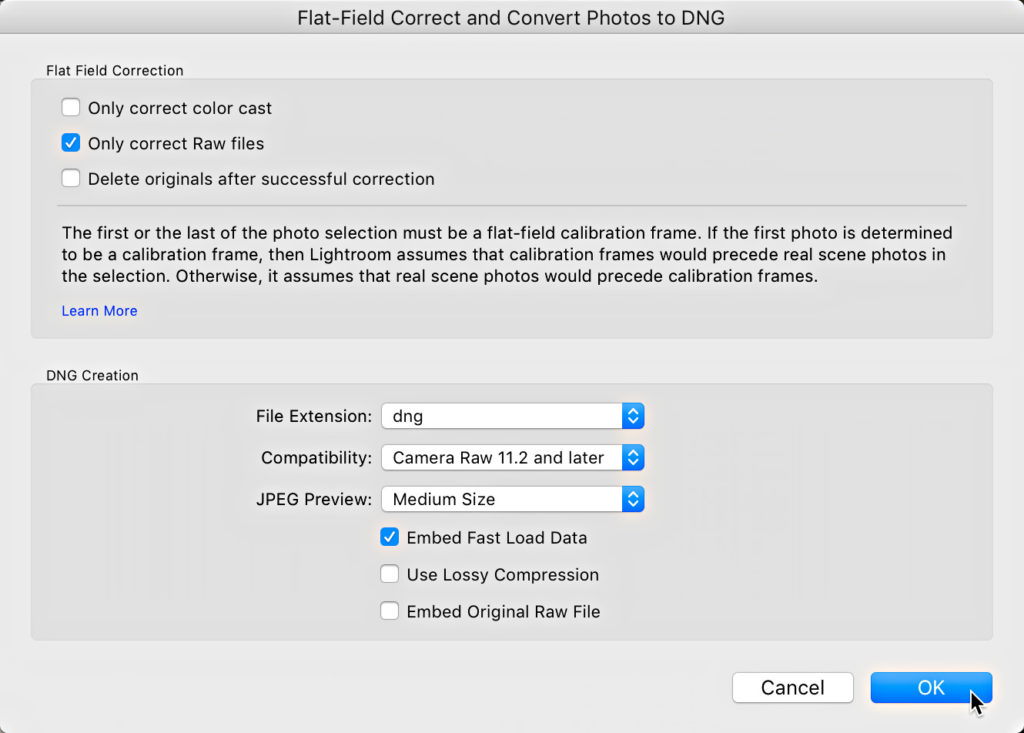
Task: Confirm the dialog with OK
Action: click(931, 687)
